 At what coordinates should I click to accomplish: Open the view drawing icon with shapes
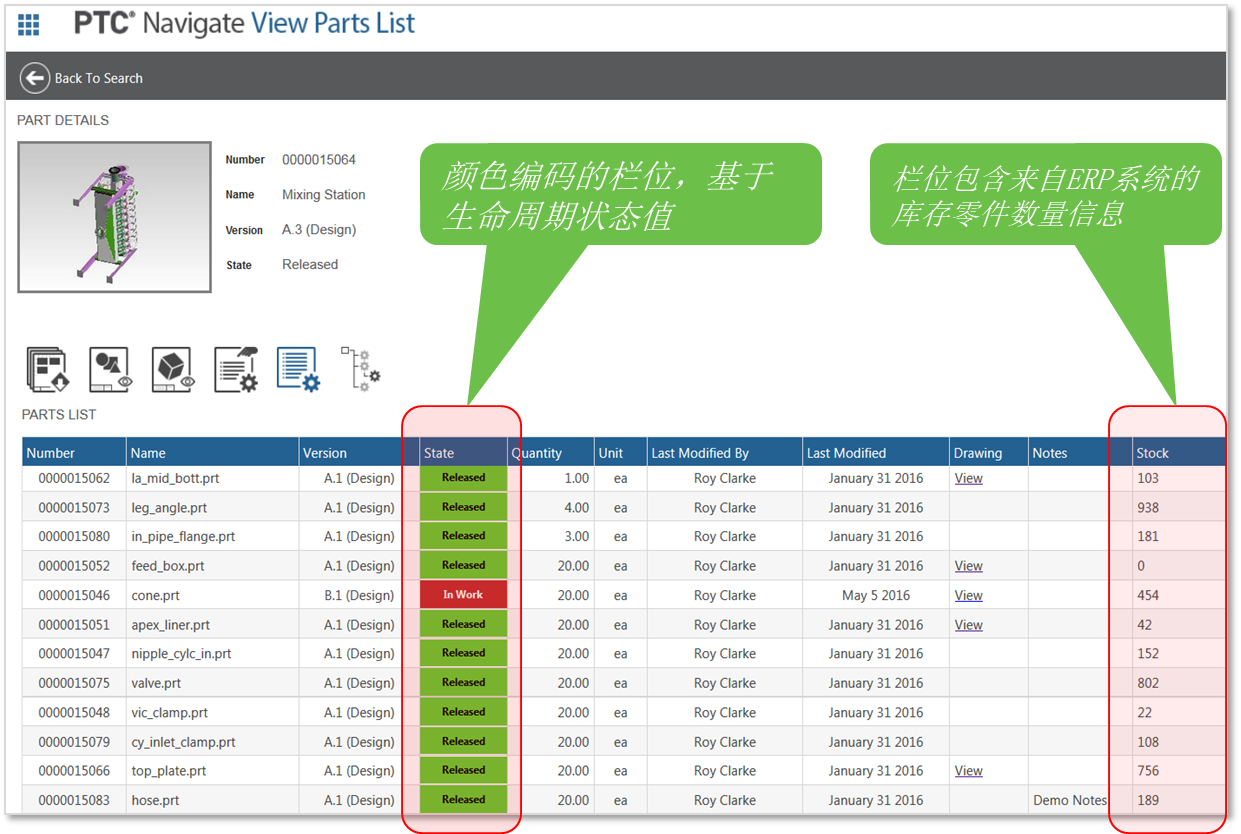(109, 369)
